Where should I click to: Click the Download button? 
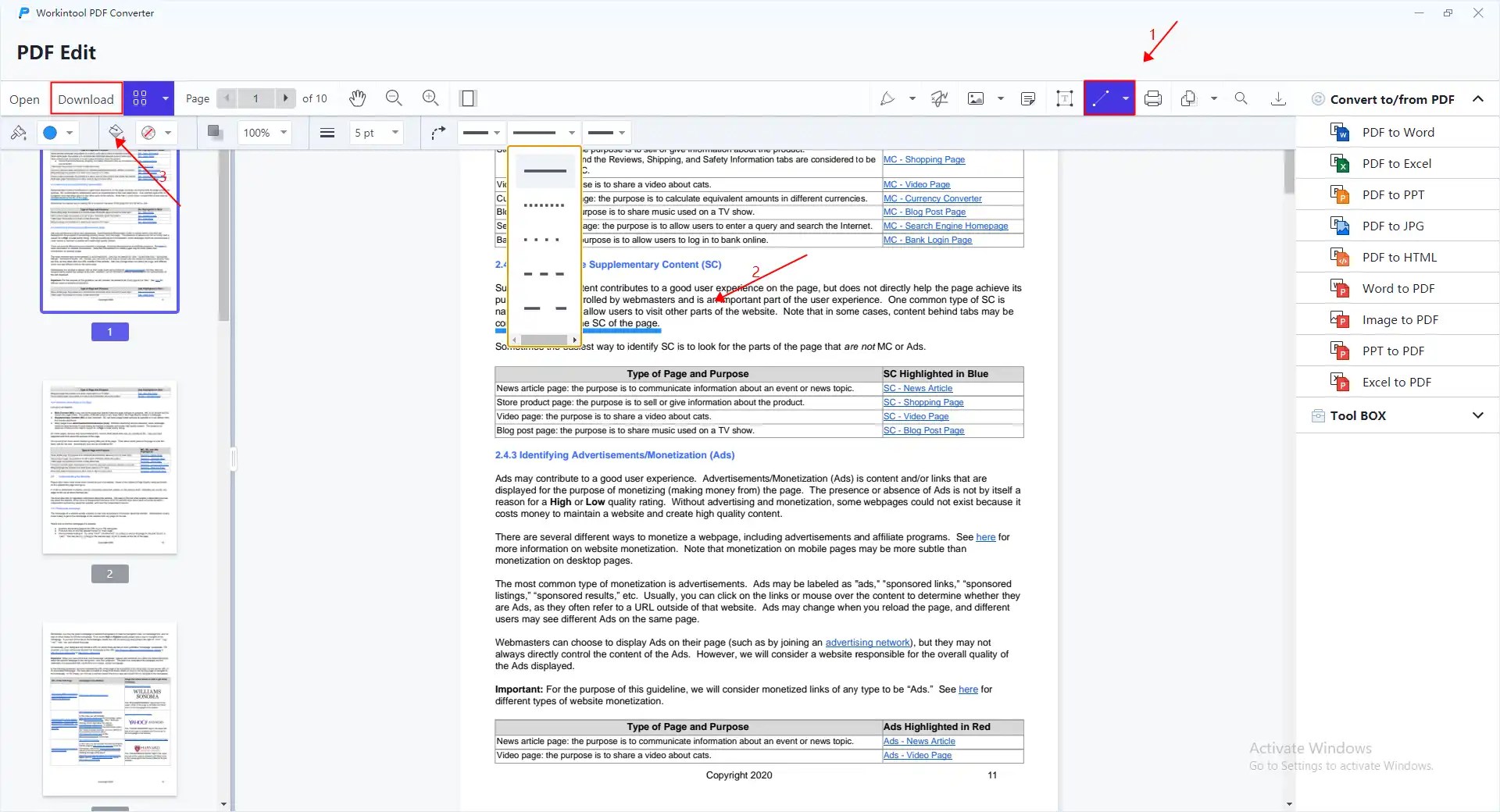click(85, 98)
